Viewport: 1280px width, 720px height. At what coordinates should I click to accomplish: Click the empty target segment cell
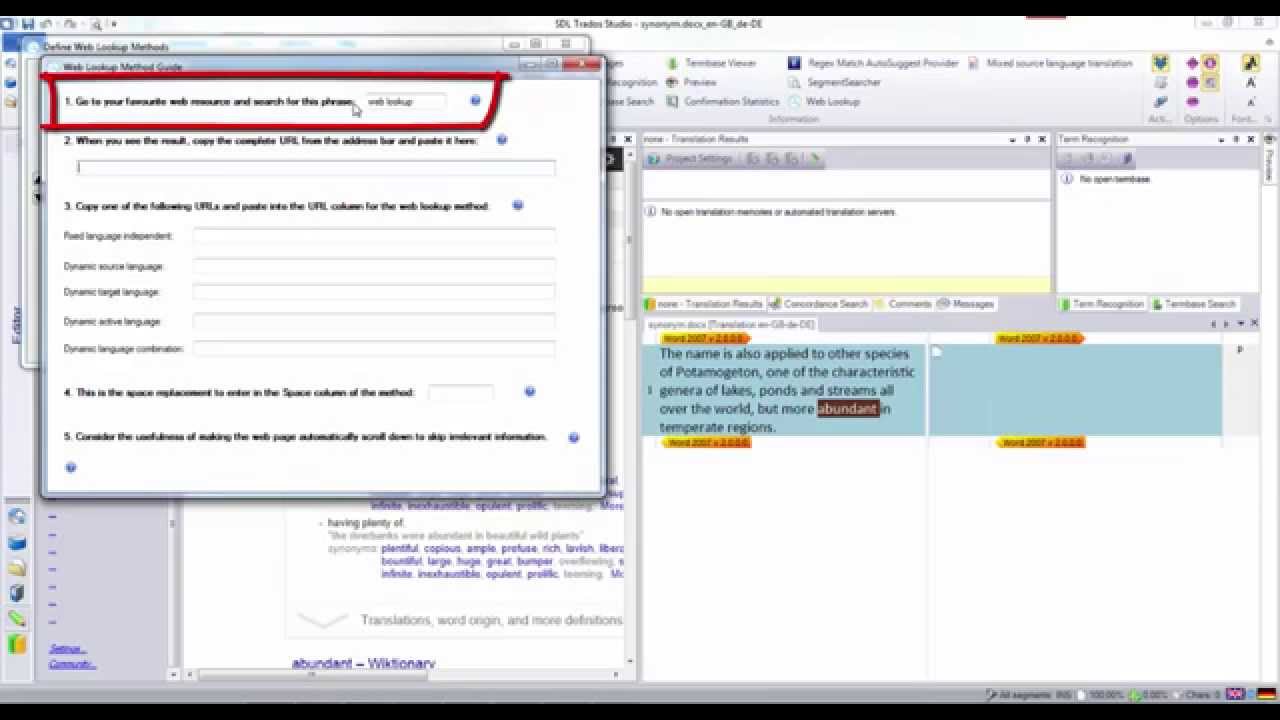[1075, 390]
